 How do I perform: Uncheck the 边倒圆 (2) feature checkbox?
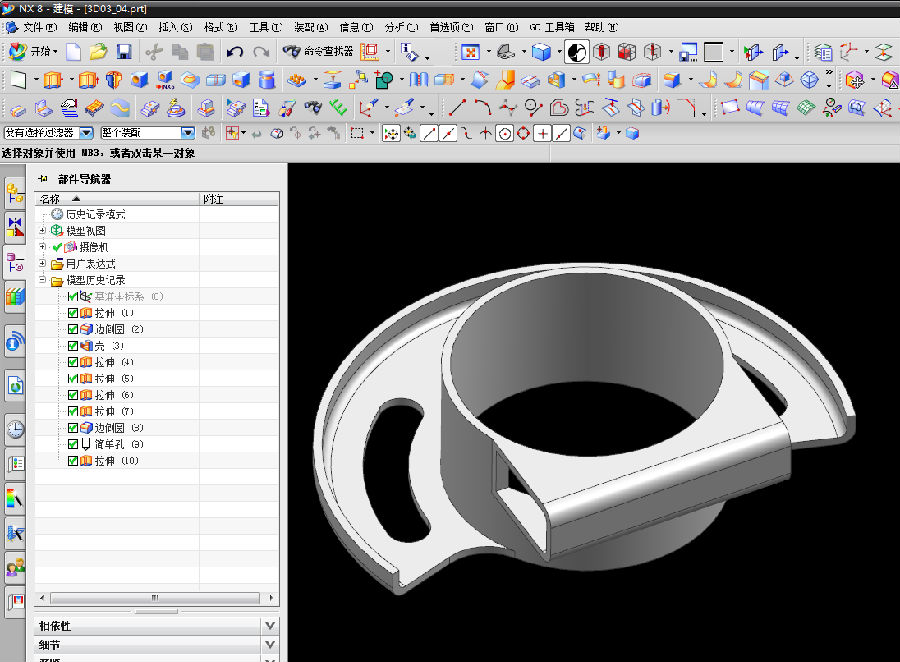(x=73, y=329)
